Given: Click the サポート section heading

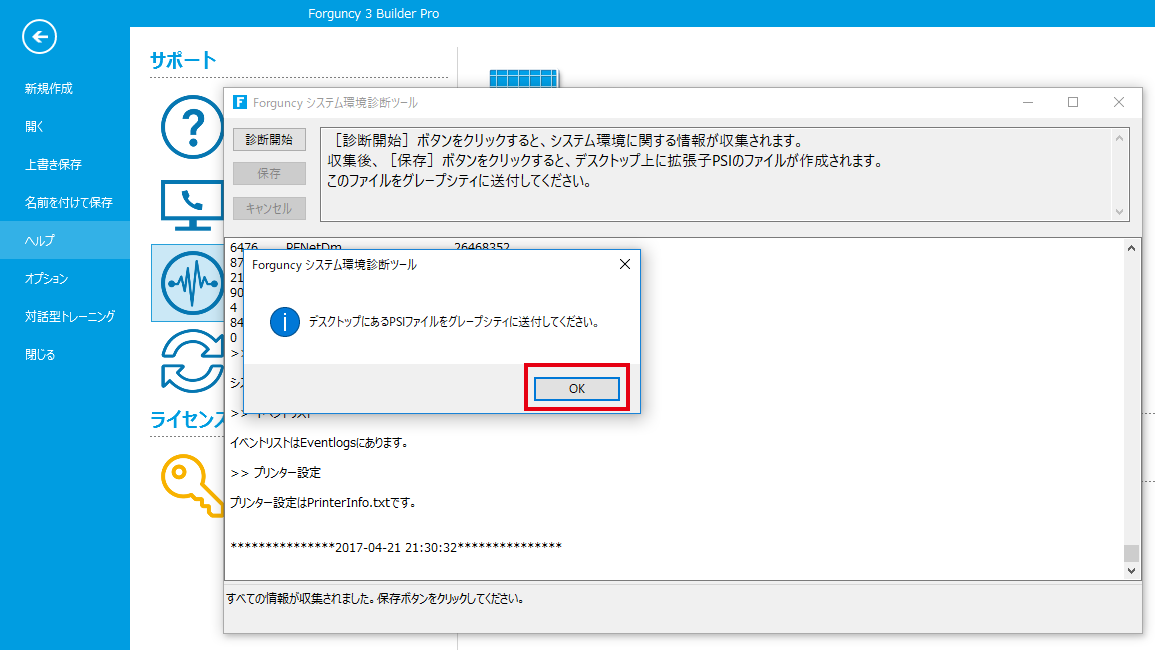Looking at the screenshot, I should click(x=183, y=60).
